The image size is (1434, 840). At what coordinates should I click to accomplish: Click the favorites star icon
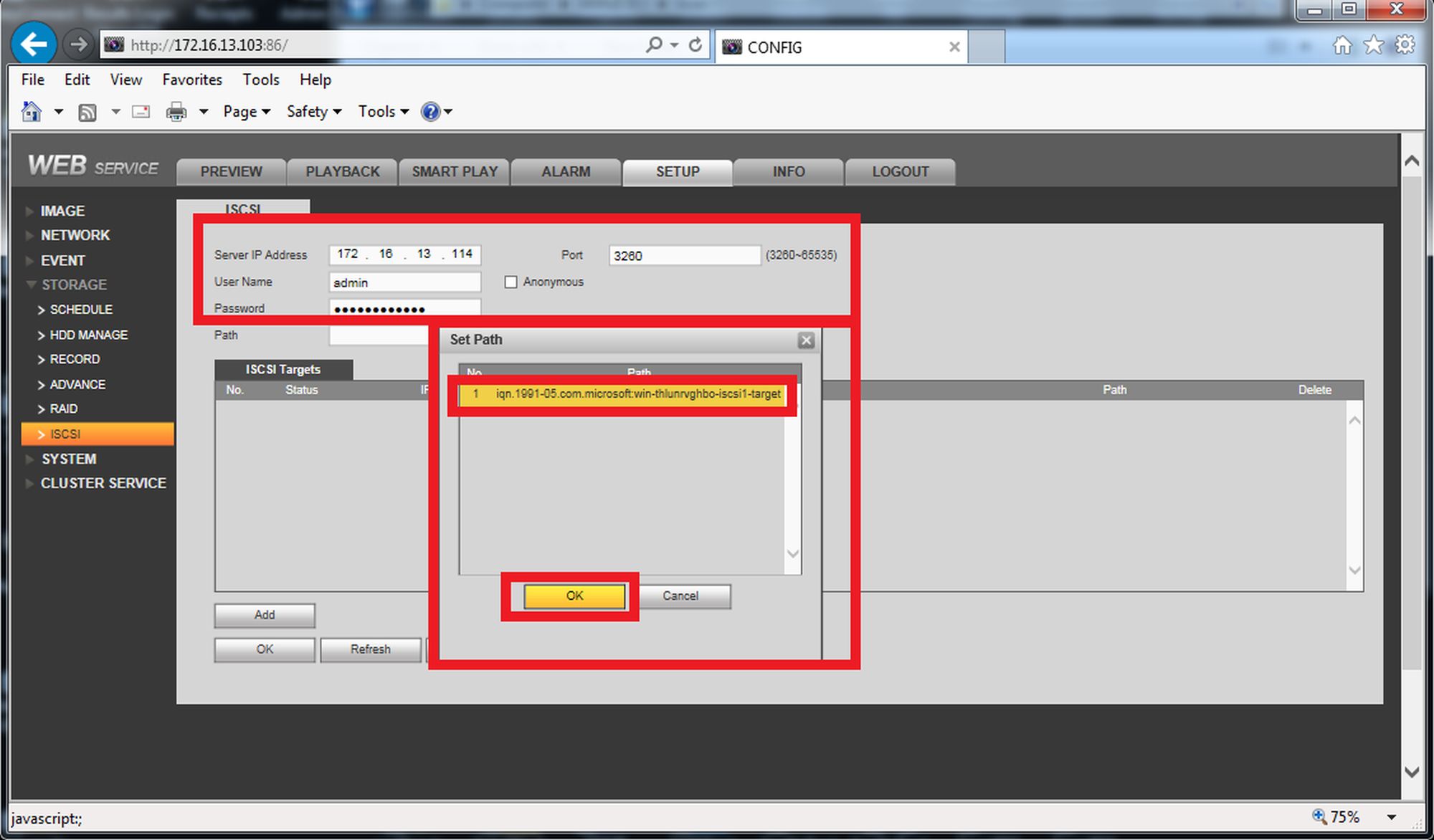pos(1374,46)
